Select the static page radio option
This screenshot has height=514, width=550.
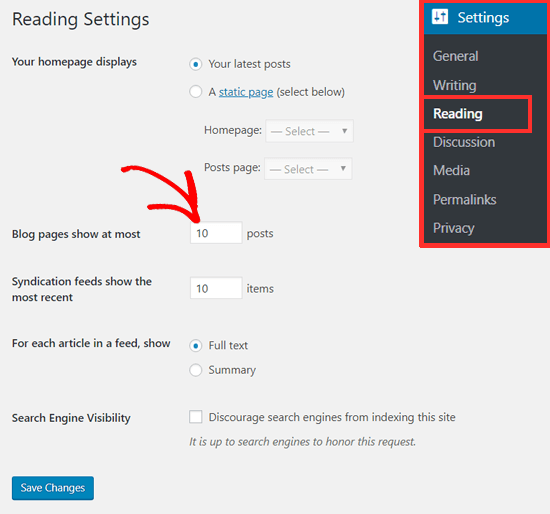point(196,92)
